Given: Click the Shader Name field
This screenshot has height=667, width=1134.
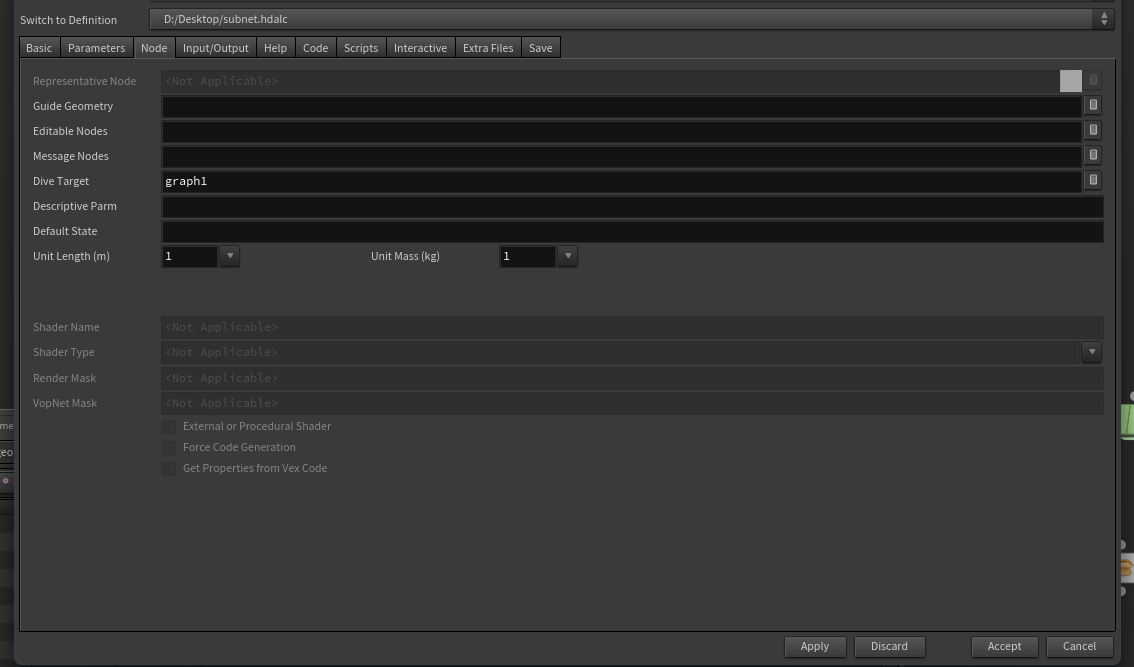Looking at the screenshot, I should coord(632,327).
